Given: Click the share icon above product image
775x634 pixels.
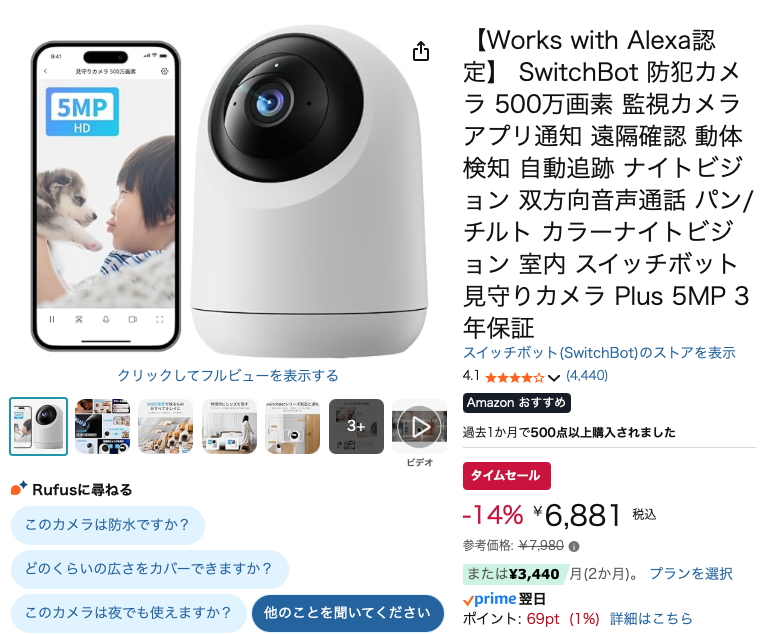Looking at the screenshot, I should 421,51.
